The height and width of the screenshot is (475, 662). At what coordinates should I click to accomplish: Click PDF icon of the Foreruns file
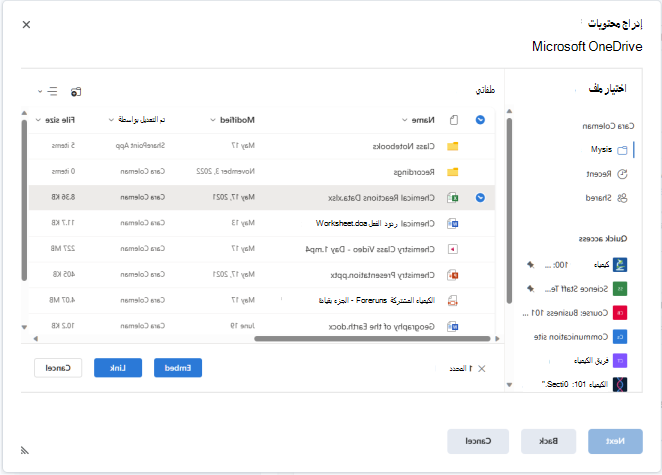tap(453, 301)
